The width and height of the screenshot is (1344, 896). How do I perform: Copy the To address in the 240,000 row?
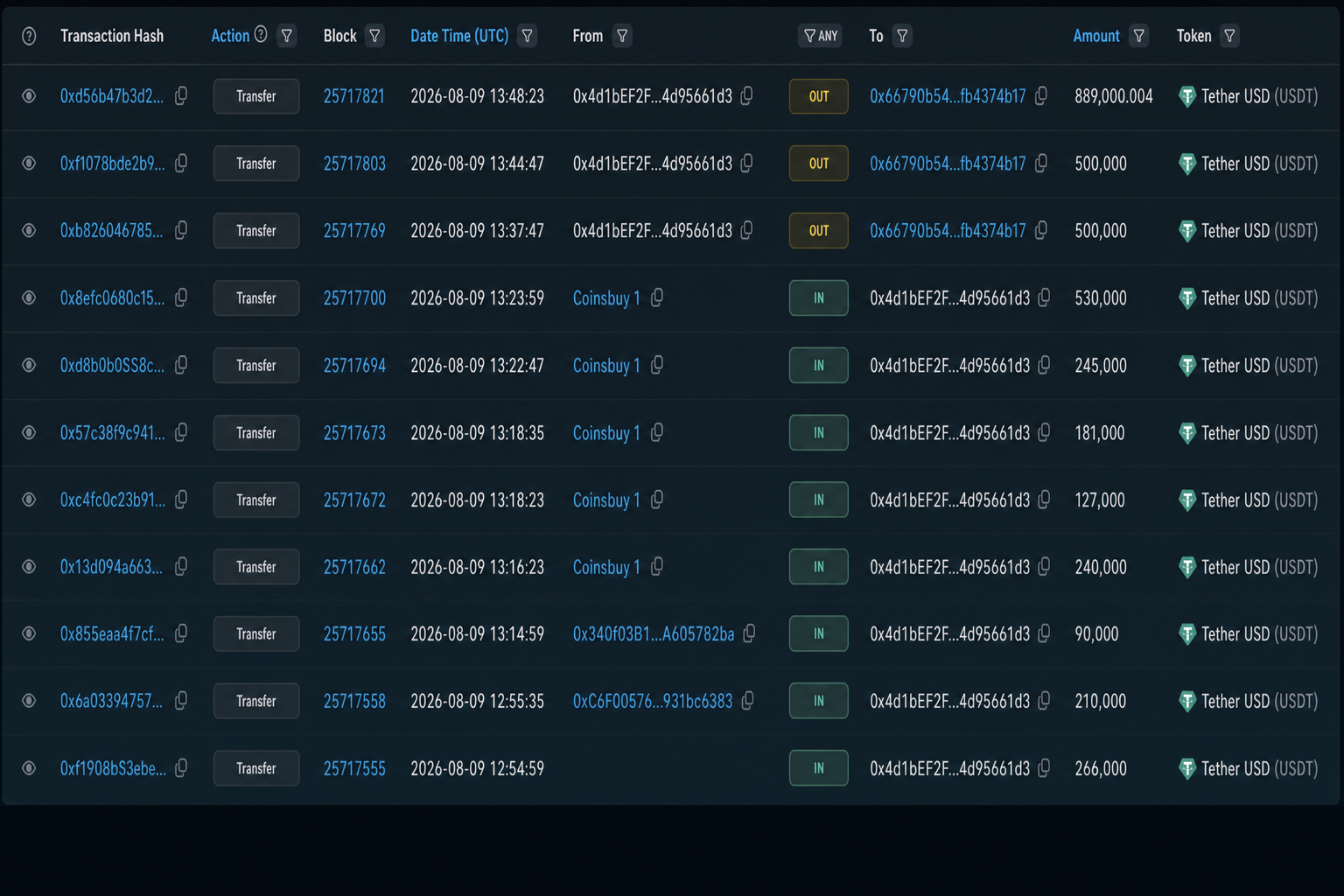coord(1044,567)
